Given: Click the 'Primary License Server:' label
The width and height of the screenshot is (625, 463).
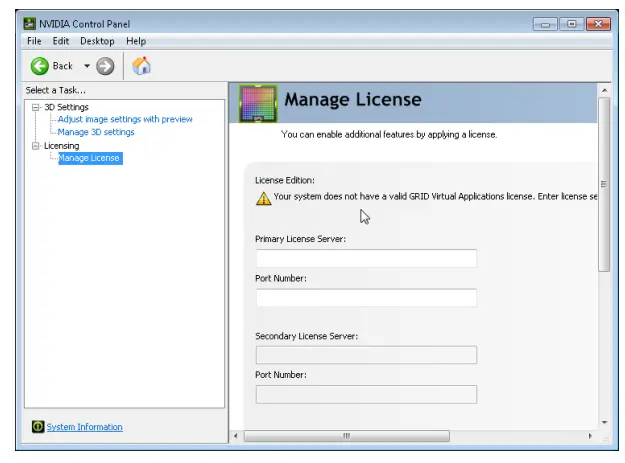Looking at the screenshot, I should coord(300,239).
